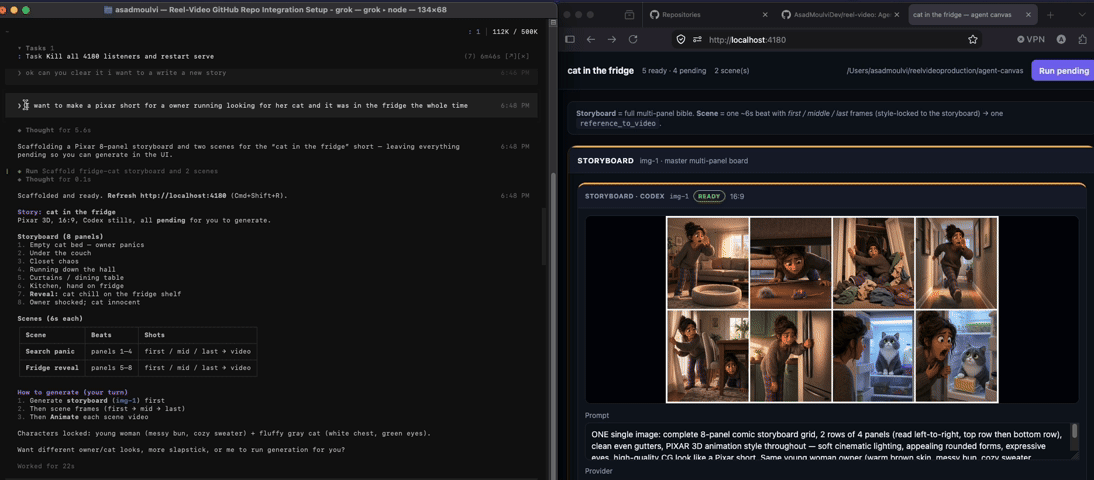1094x480 pixels.
Task: Click the 'cat in the fridge' page title
Action: (x=601, y=70)
